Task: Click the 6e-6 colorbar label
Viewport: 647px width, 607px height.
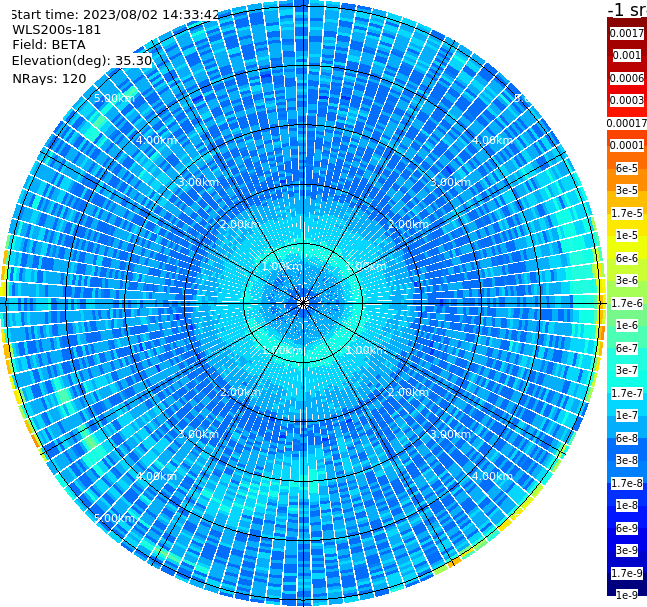Action: tap(627, 258)
